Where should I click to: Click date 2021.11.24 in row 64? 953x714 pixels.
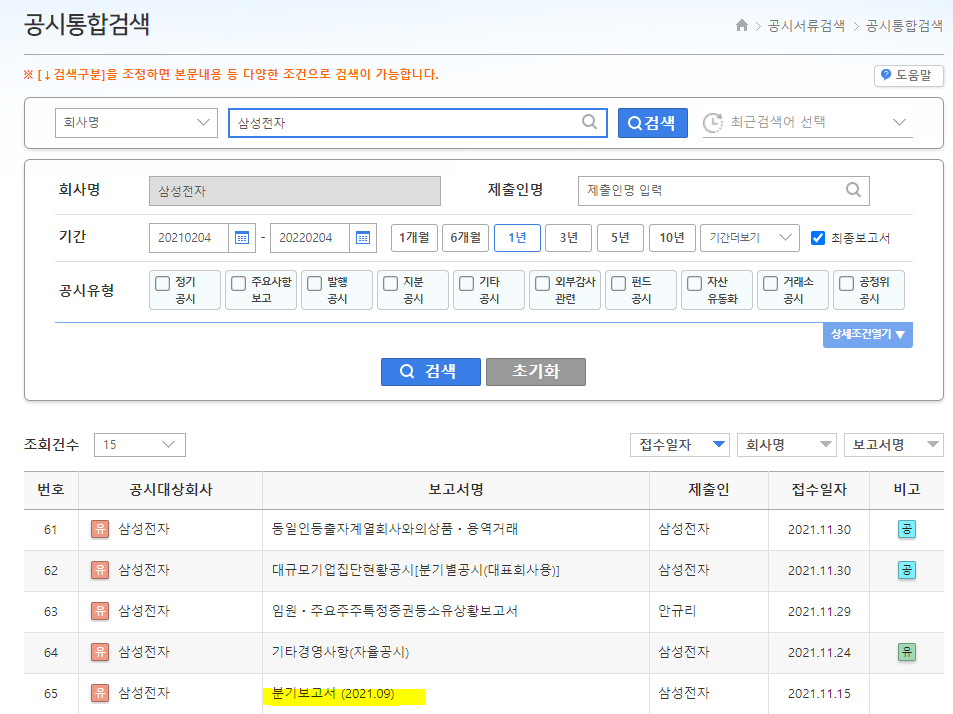819,652
